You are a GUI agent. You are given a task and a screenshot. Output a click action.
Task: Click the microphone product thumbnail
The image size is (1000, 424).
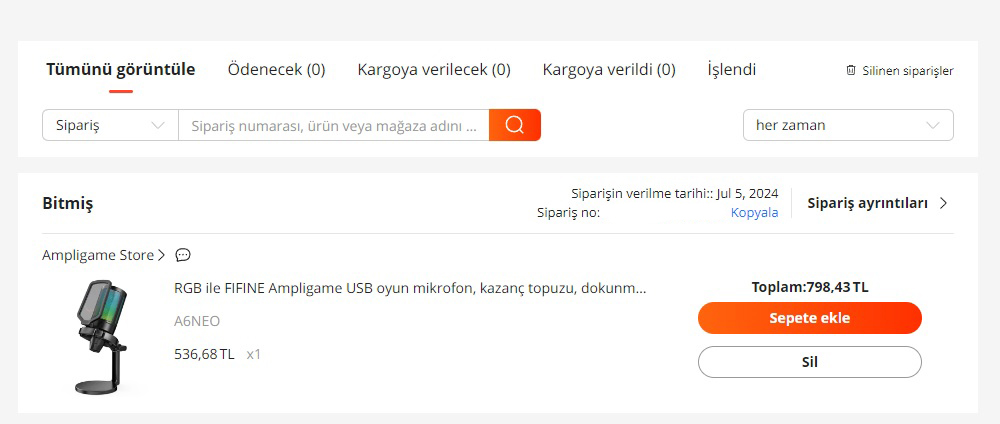tap(101, 336)
